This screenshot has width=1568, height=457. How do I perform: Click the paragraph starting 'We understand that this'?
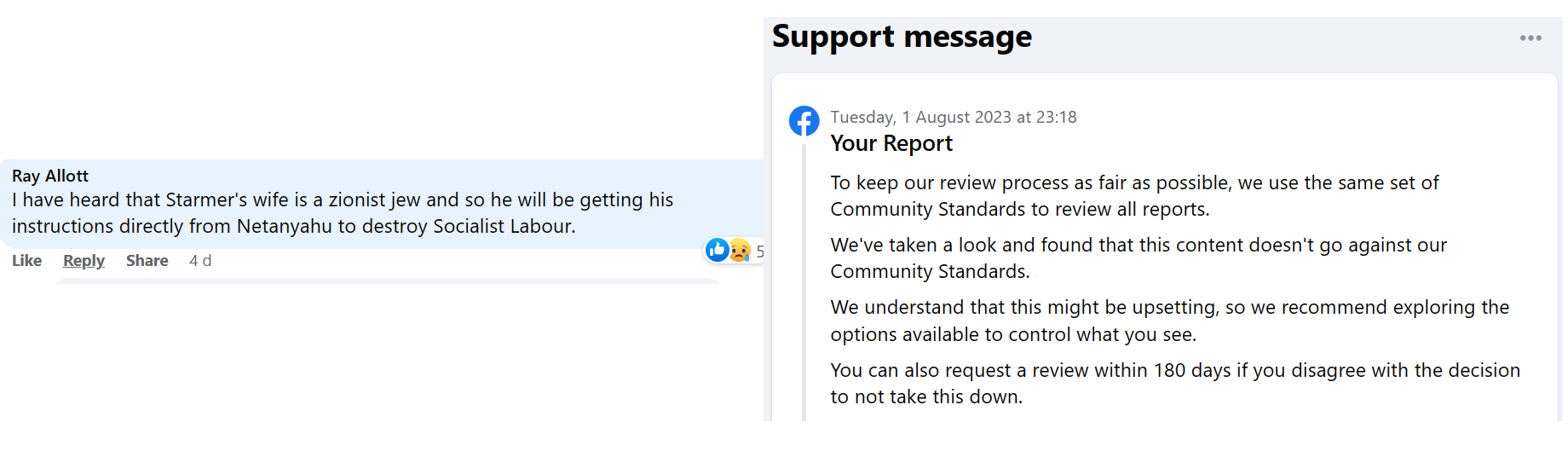1169,321
